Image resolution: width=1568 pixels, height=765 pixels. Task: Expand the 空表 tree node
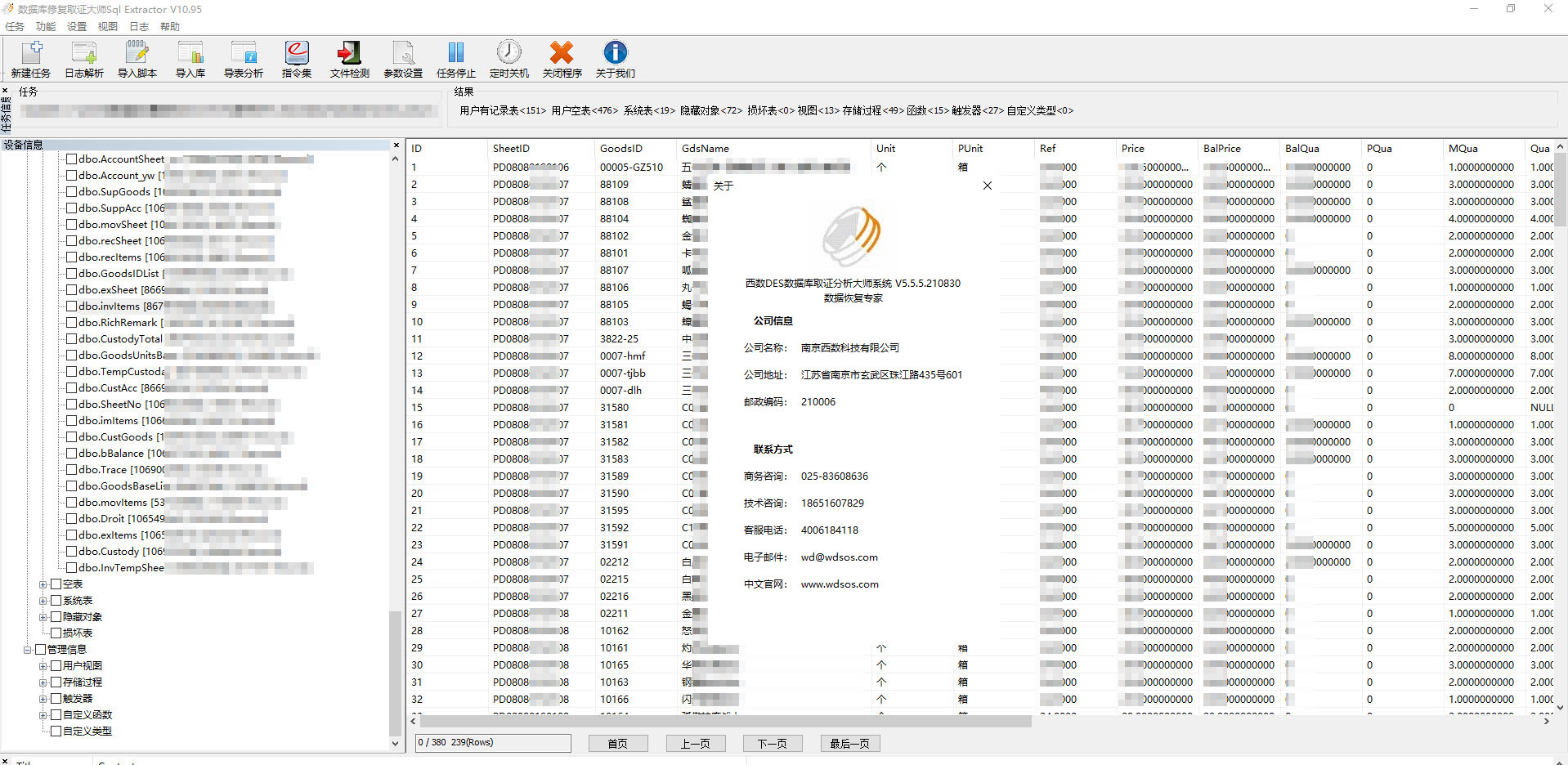[43, 584]
